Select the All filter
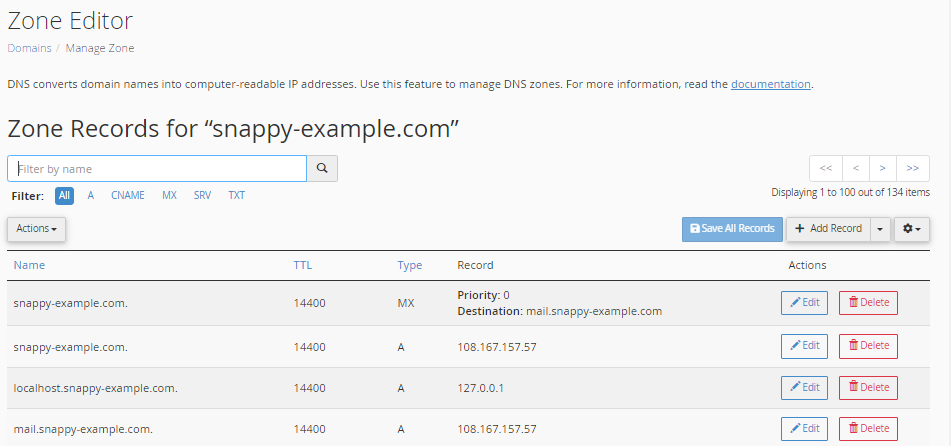Screen dimensions: 951x446 pyautogui.click(x=64, y=195)
